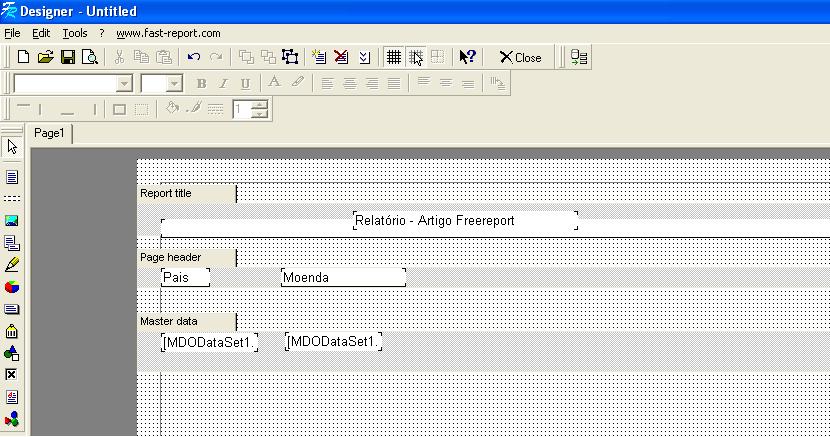Screen dimensions: 830x437
Task: Select the Moenda header text object
Action: (343, 277)
